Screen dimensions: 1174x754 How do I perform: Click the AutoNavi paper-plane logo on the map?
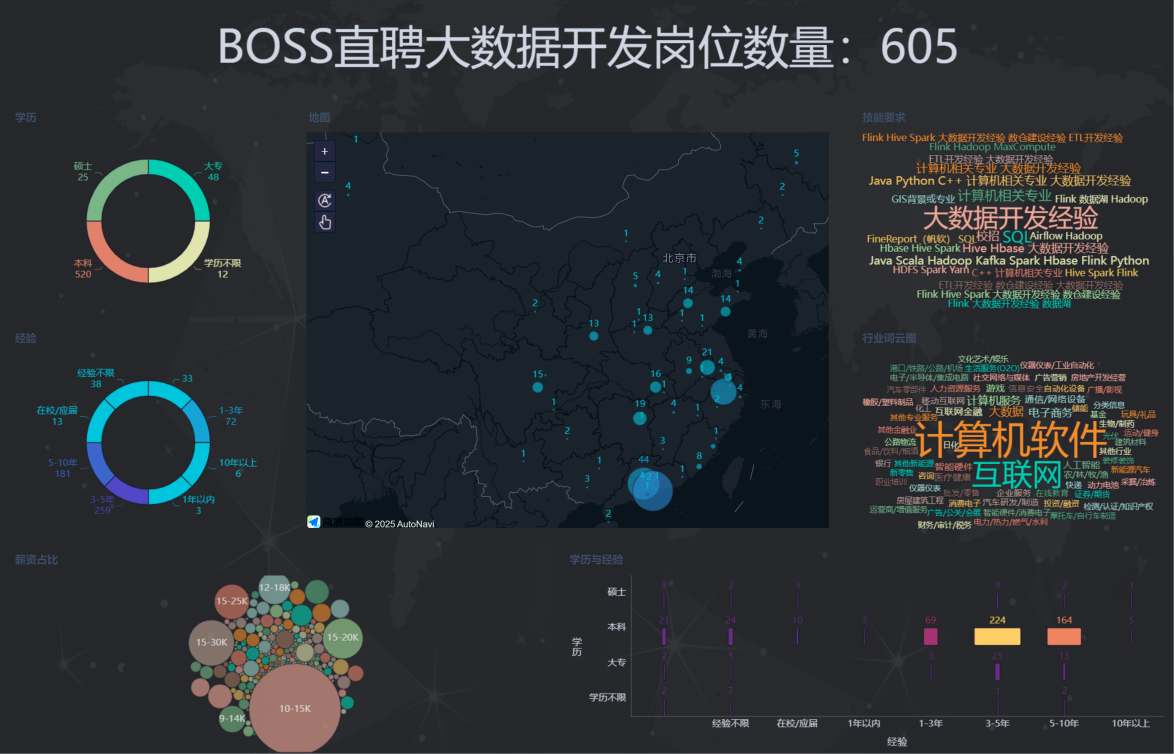pyautogui.click(x=314, y=522)
